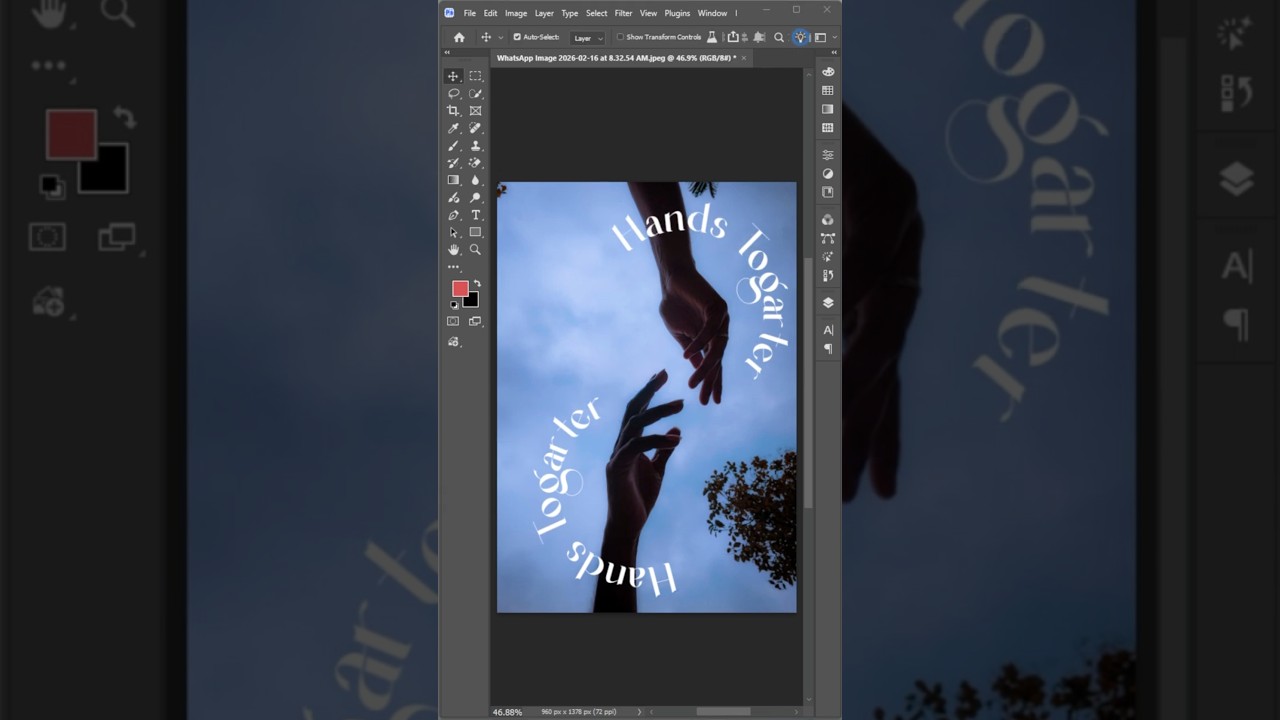Open the Libraries panel icon
This screenshot has width=1280, height=720.
pos(828,192)
